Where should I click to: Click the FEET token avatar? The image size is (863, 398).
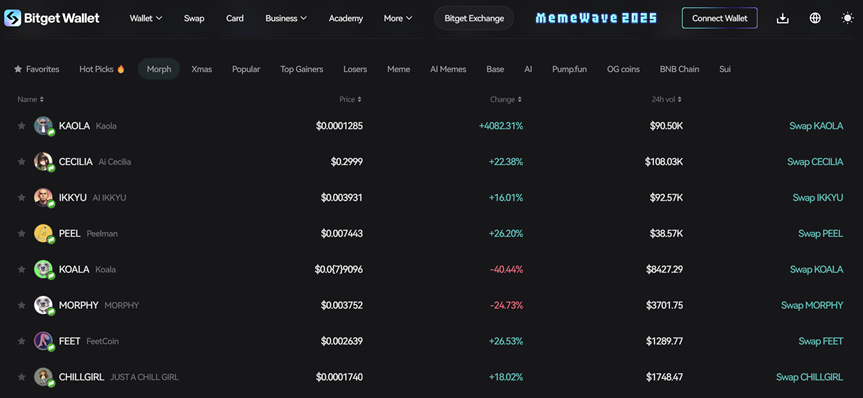(43, 341)
